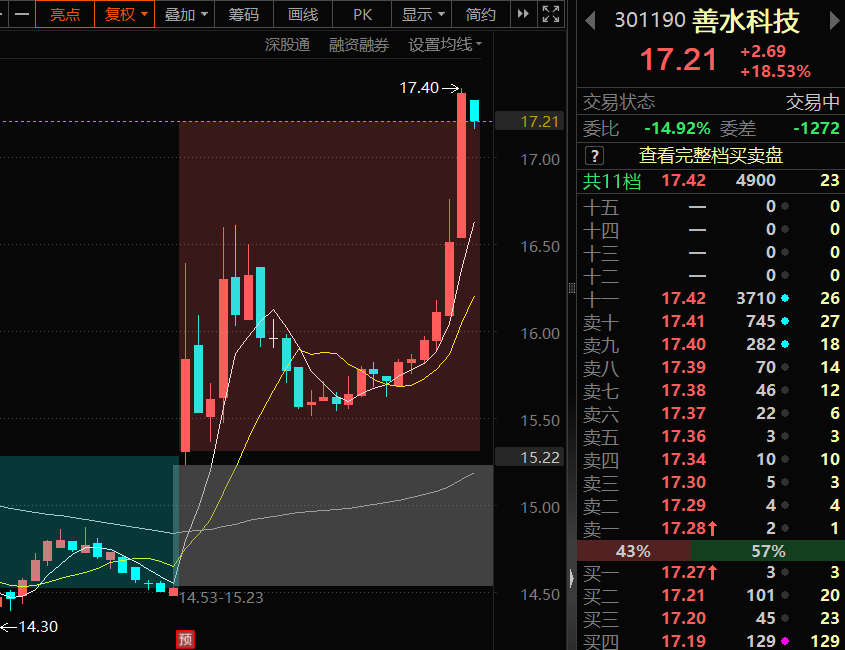Viewport: 845px width, 650px height.
Task: Click 卖二 row price 17.29
Action: [683, 505]
